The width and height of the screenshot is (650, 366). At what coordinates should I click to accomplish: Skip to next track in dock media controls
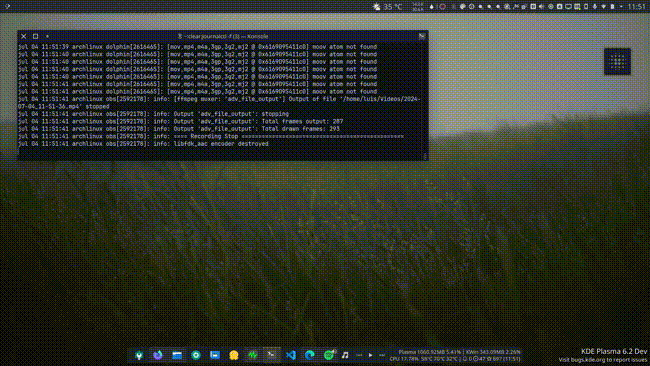[x=382, y=355]
